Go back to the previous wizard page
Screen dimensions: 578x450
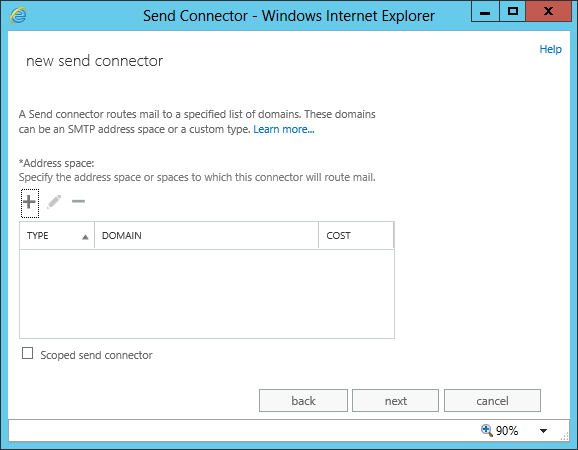pyautogui.click(x=303, y=401)
